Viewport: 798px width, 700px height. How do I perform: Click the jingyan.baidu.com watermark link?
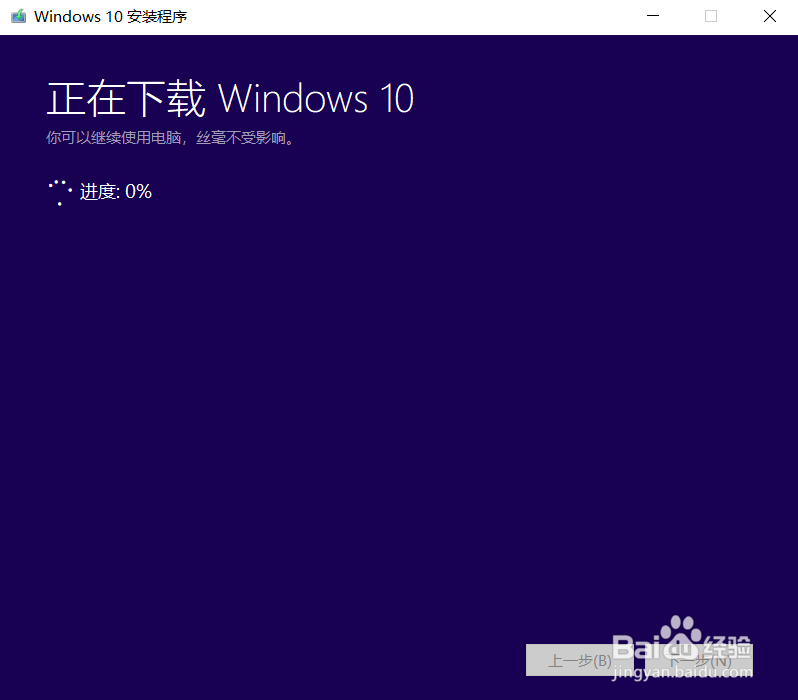pos(682,673)
